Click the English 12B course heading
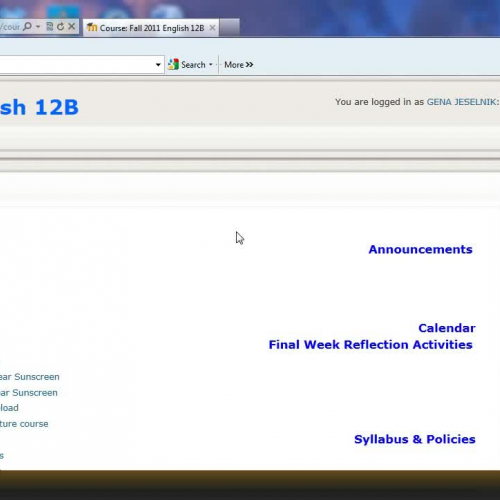The width and height of the screenshot is (500, 500). tap(39, 108)
